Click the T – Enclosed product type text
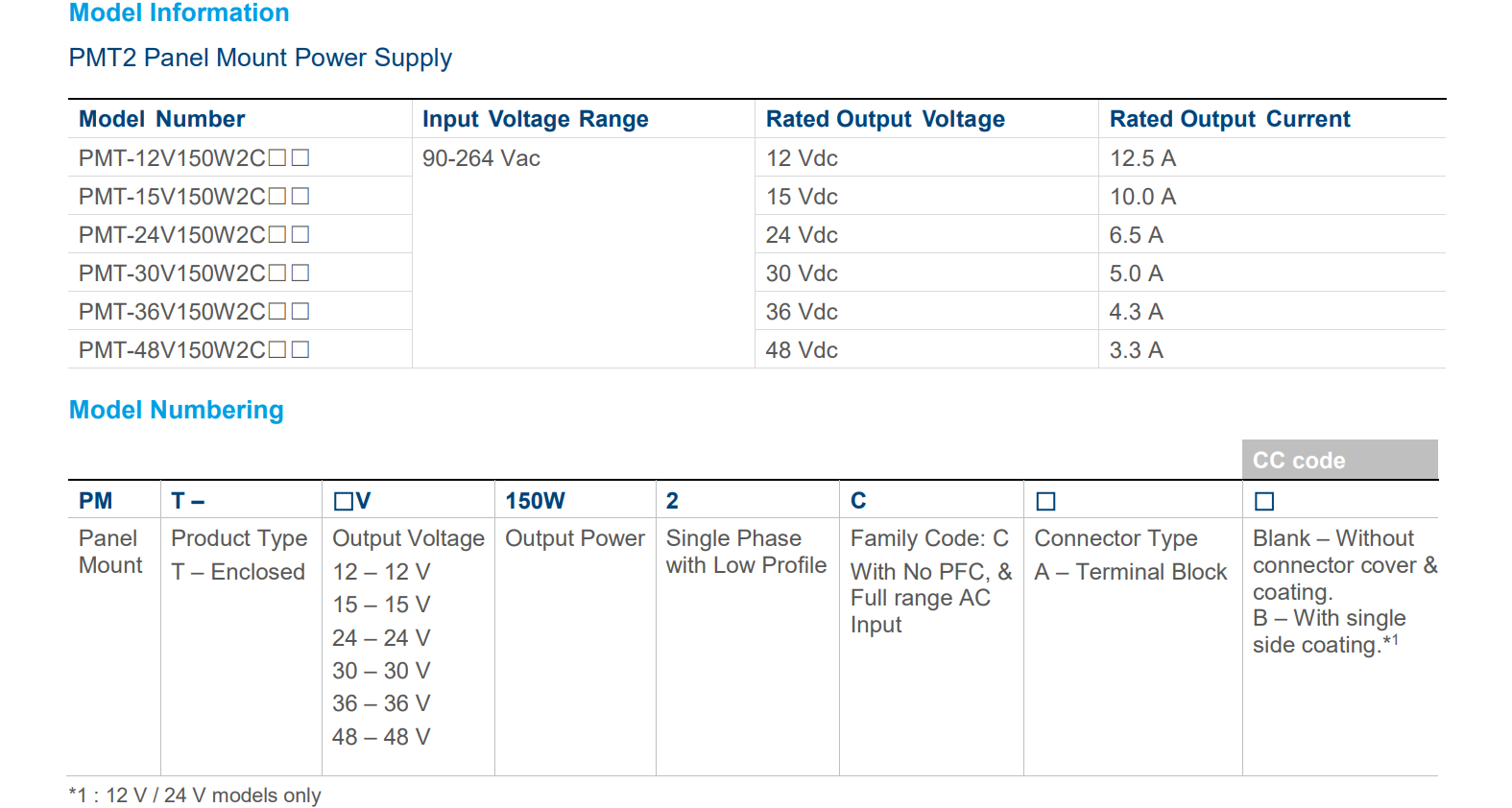The image size is (1512, 808). click(238, 572)
